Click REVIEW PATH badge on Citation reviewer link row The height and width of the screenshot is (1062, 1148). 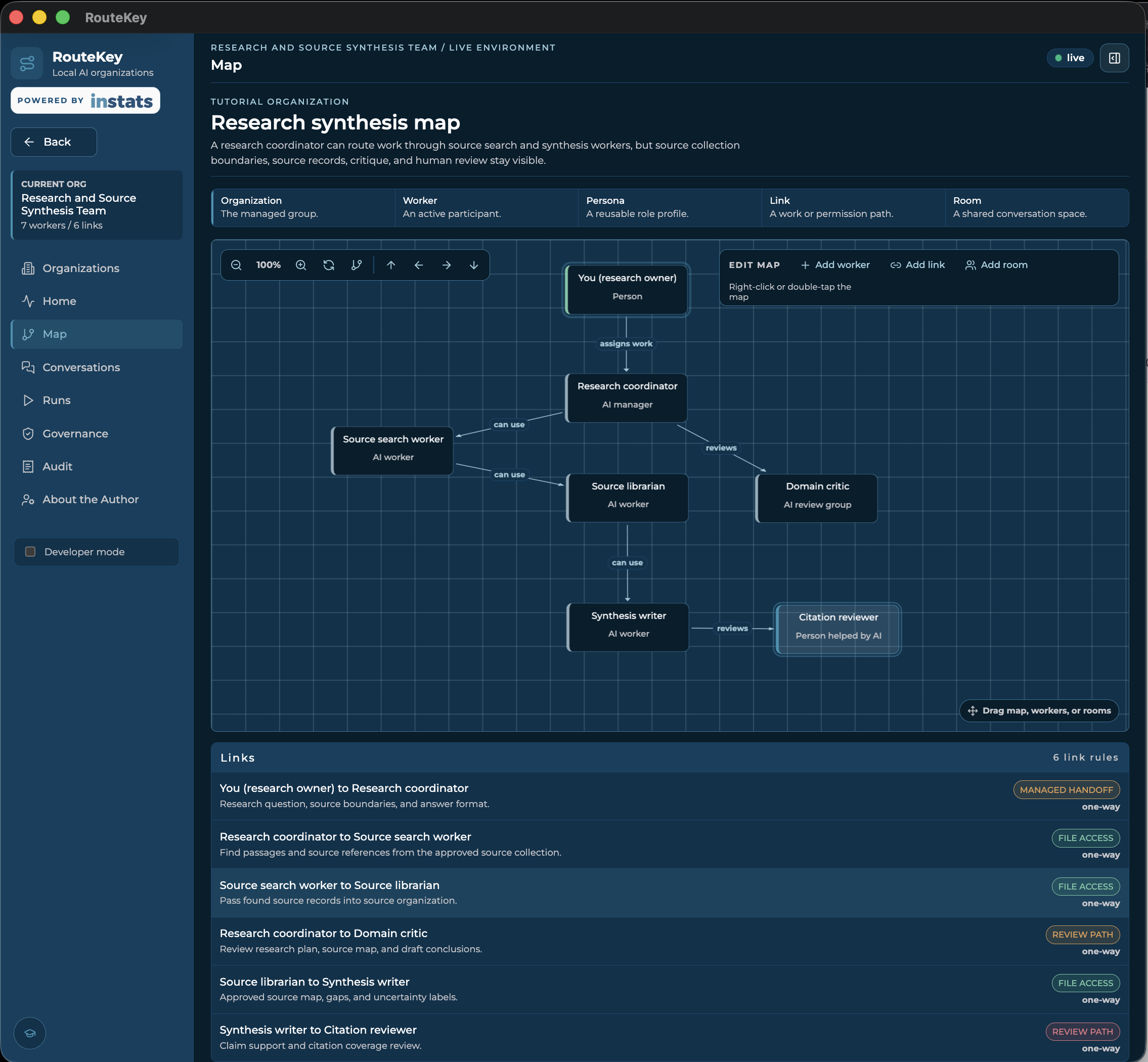pos(1082,1032)
